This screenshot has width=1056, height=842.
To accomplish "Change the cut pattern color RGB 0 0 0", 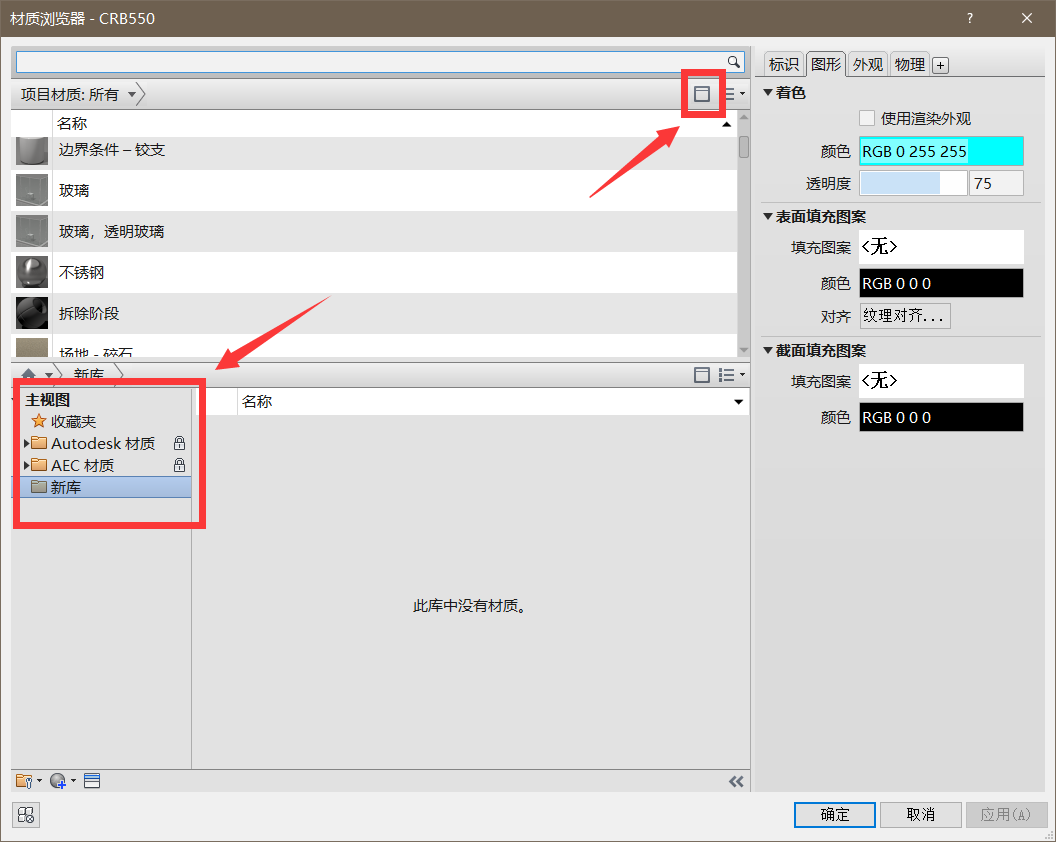I will 941,417.
